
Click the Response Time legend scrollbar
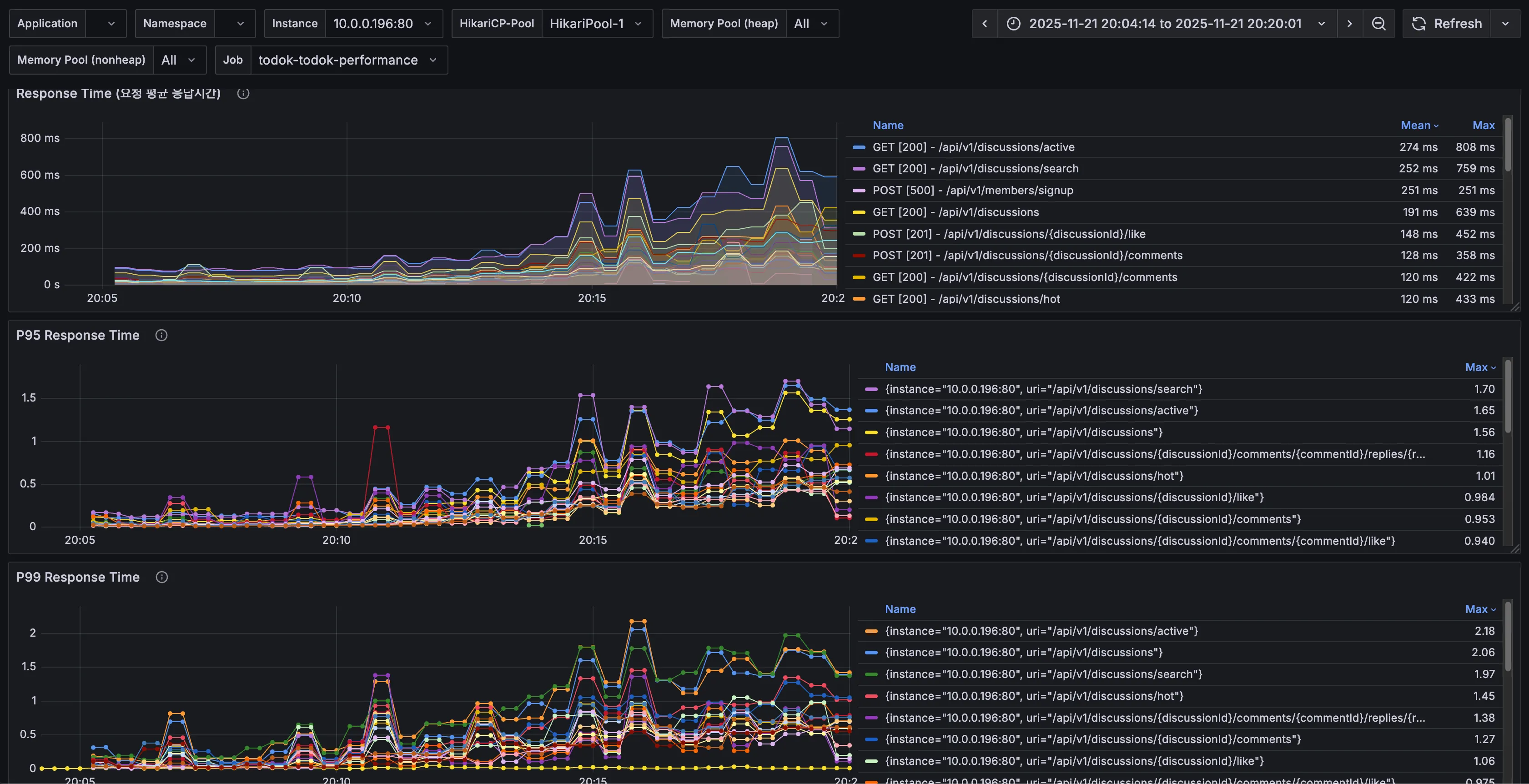point(1508,146)
